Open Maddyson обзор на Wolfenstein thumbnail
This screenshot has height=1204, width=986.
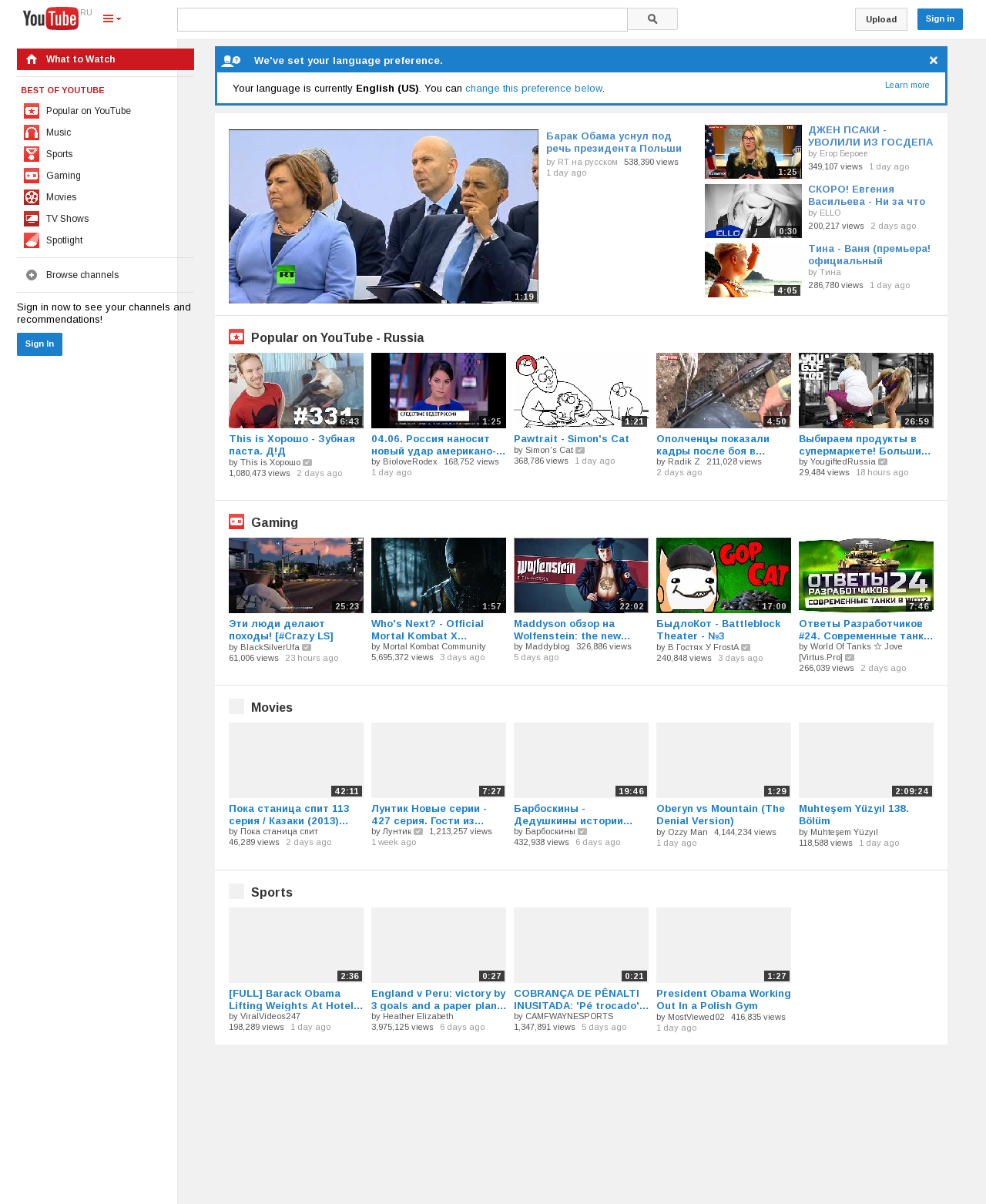pyautogui.click(x=581, y=575)
